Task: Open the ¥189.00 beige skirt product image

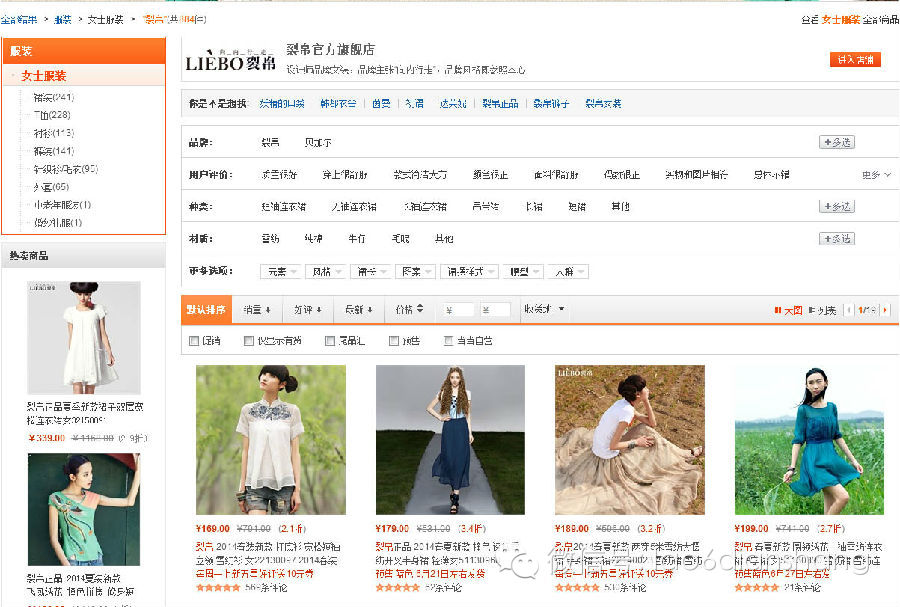Action: click(630, 440)
